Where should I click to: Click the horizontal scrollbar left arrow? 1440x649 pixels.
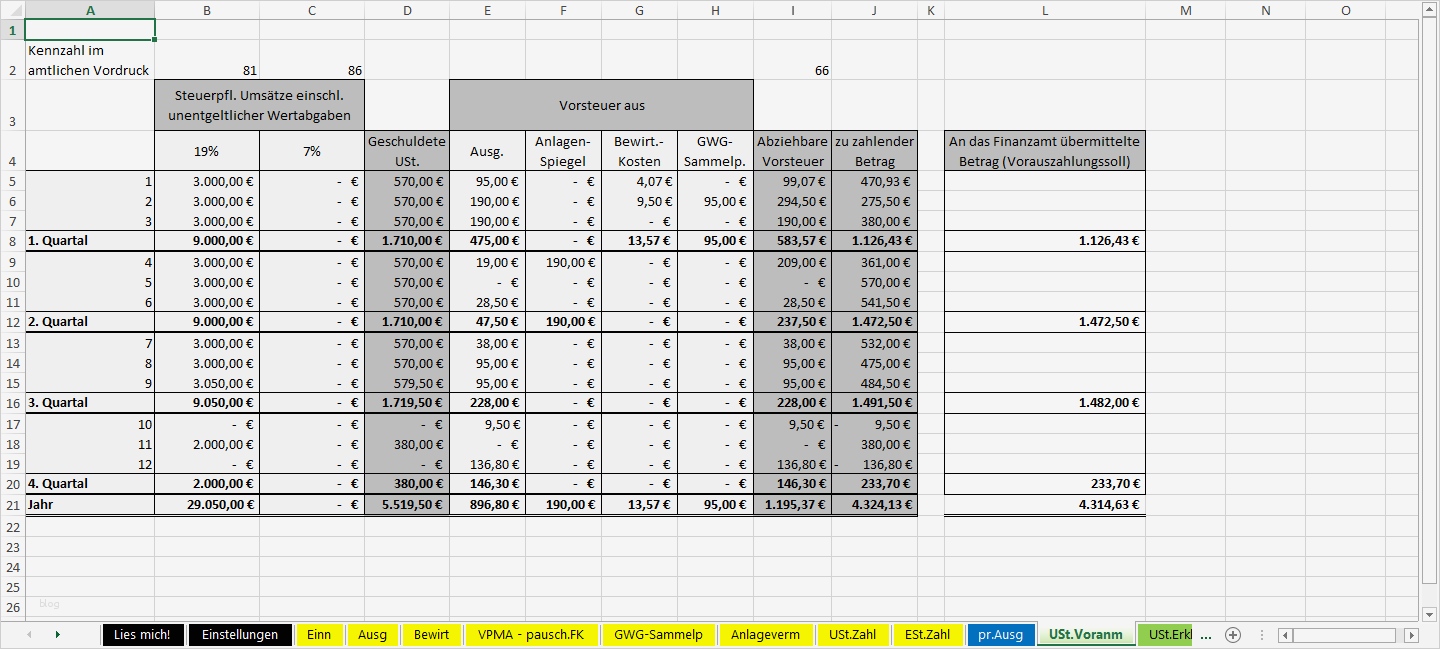click(1286, 634)
